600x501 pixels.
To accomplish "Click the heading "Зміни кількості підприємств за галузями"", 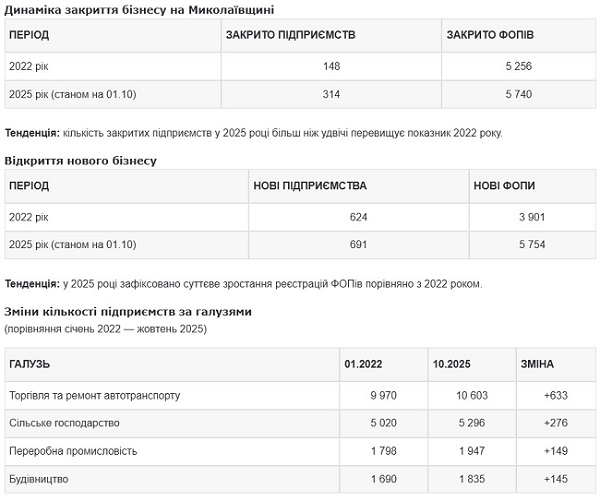I will point(128,312).
